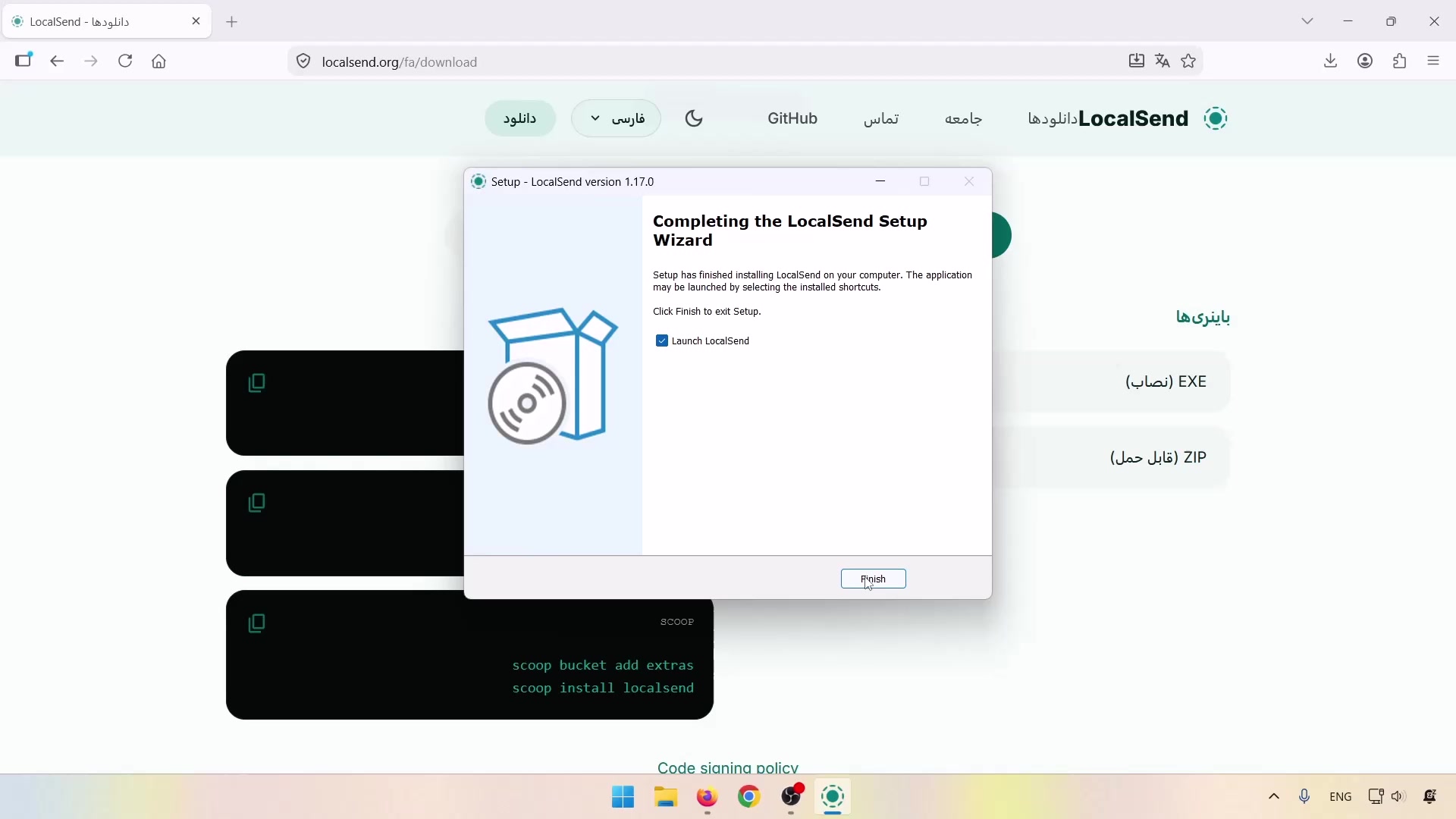This screenshot has height=819, width=1456.
Task: Open a new browser tab
Action: pyautogui.click(x=232, y=22)
